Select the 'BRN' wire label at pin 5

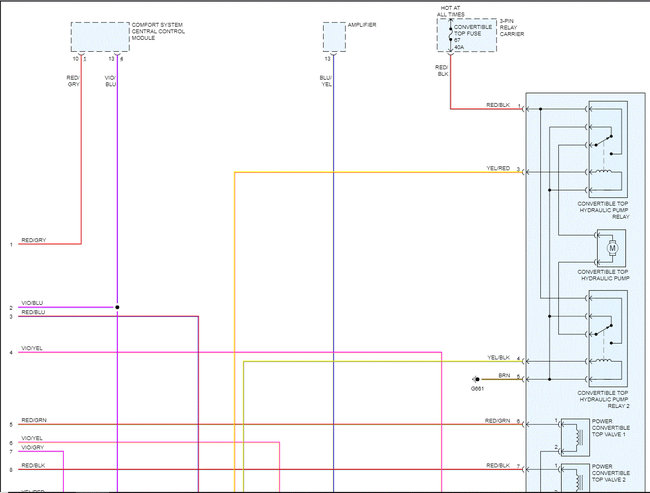click(504, 375)
